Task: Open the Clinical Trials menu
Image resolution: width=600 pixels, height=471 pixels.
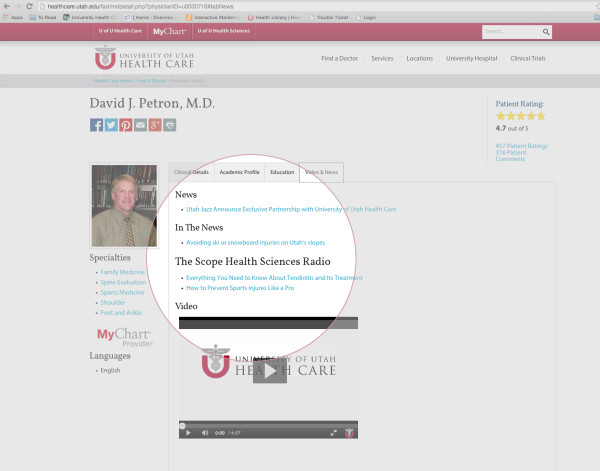Action: click(528, 58)
